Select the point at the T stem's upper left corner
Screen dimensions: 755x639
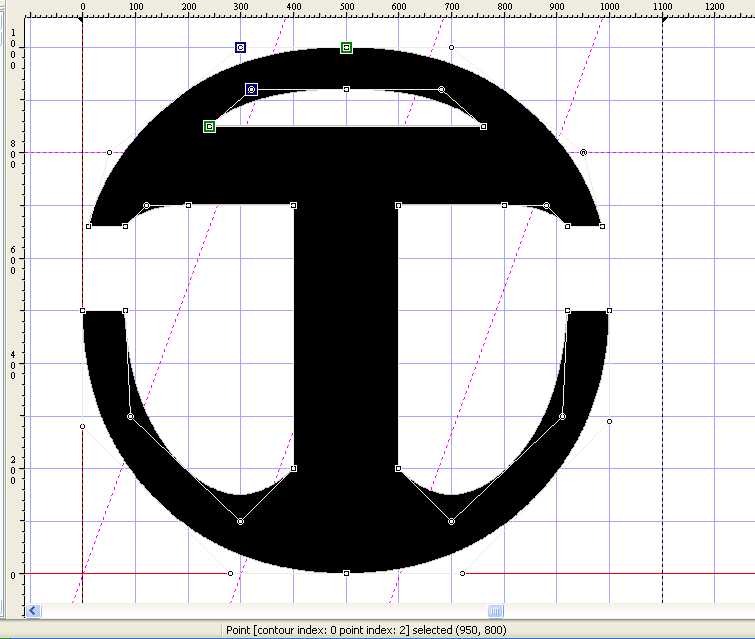(x=294, y=206)
